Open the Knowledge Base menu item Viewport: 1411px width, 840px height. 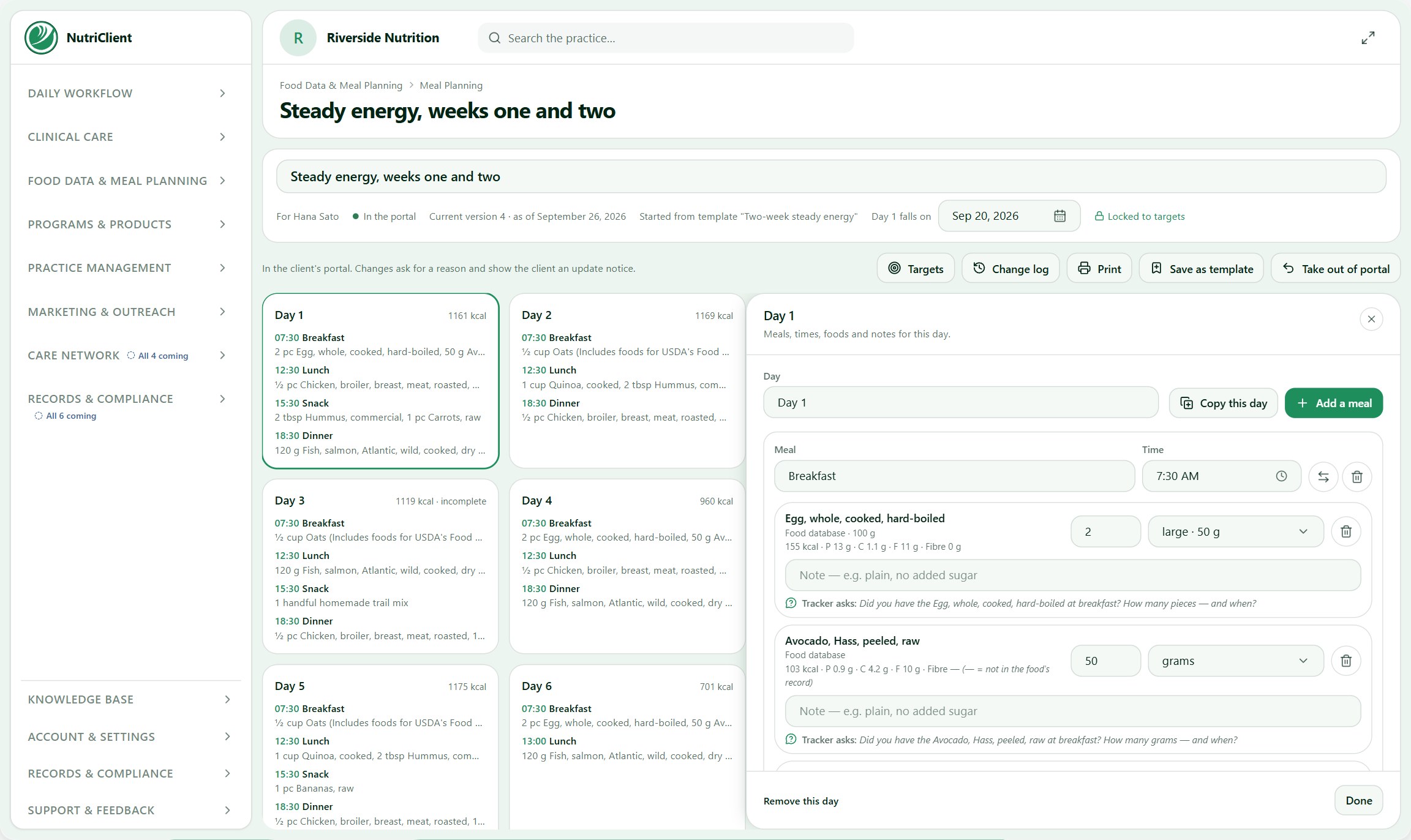click(x=129, y=699)
